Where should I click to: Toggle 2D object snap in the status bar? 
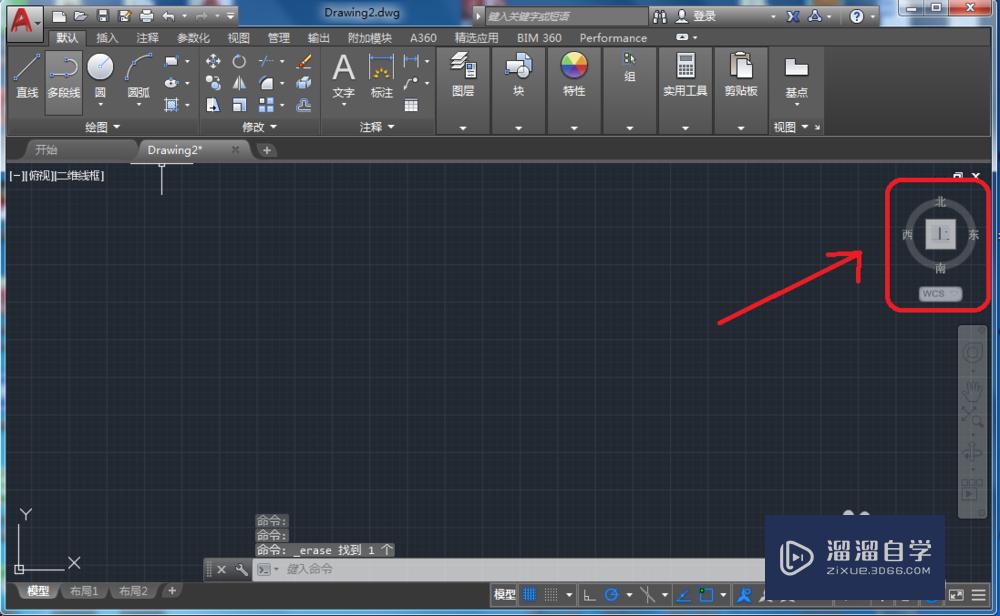[706, 595]
